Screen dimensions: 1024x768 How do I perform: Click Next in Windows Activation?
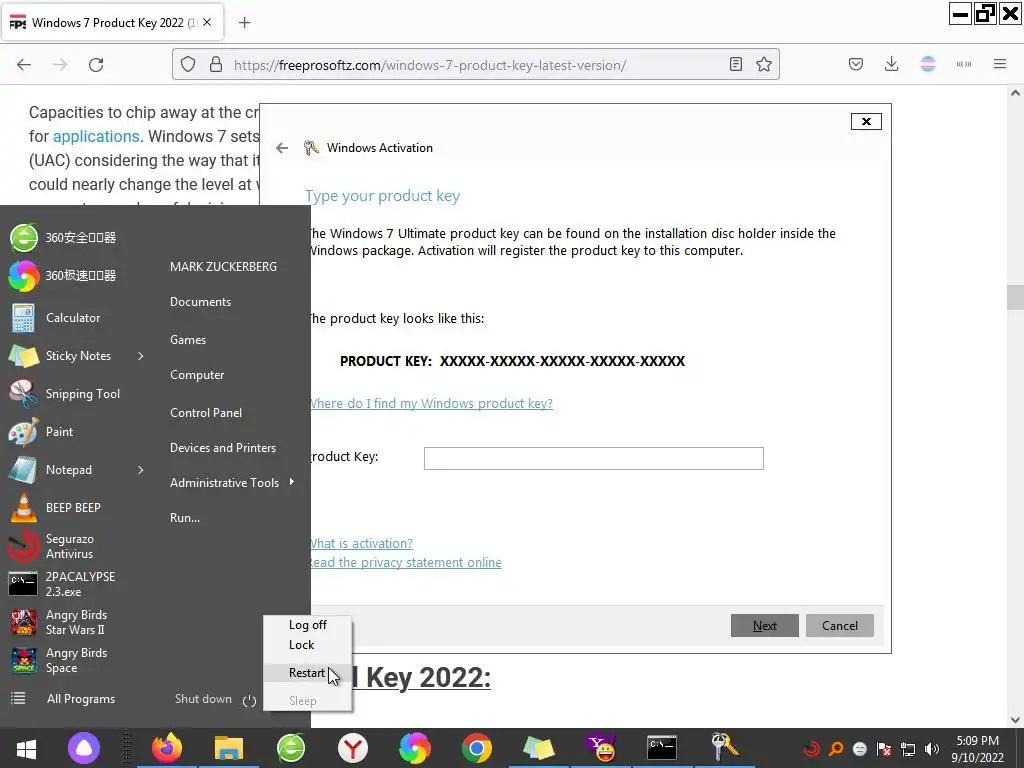click(x=765, y=626)
